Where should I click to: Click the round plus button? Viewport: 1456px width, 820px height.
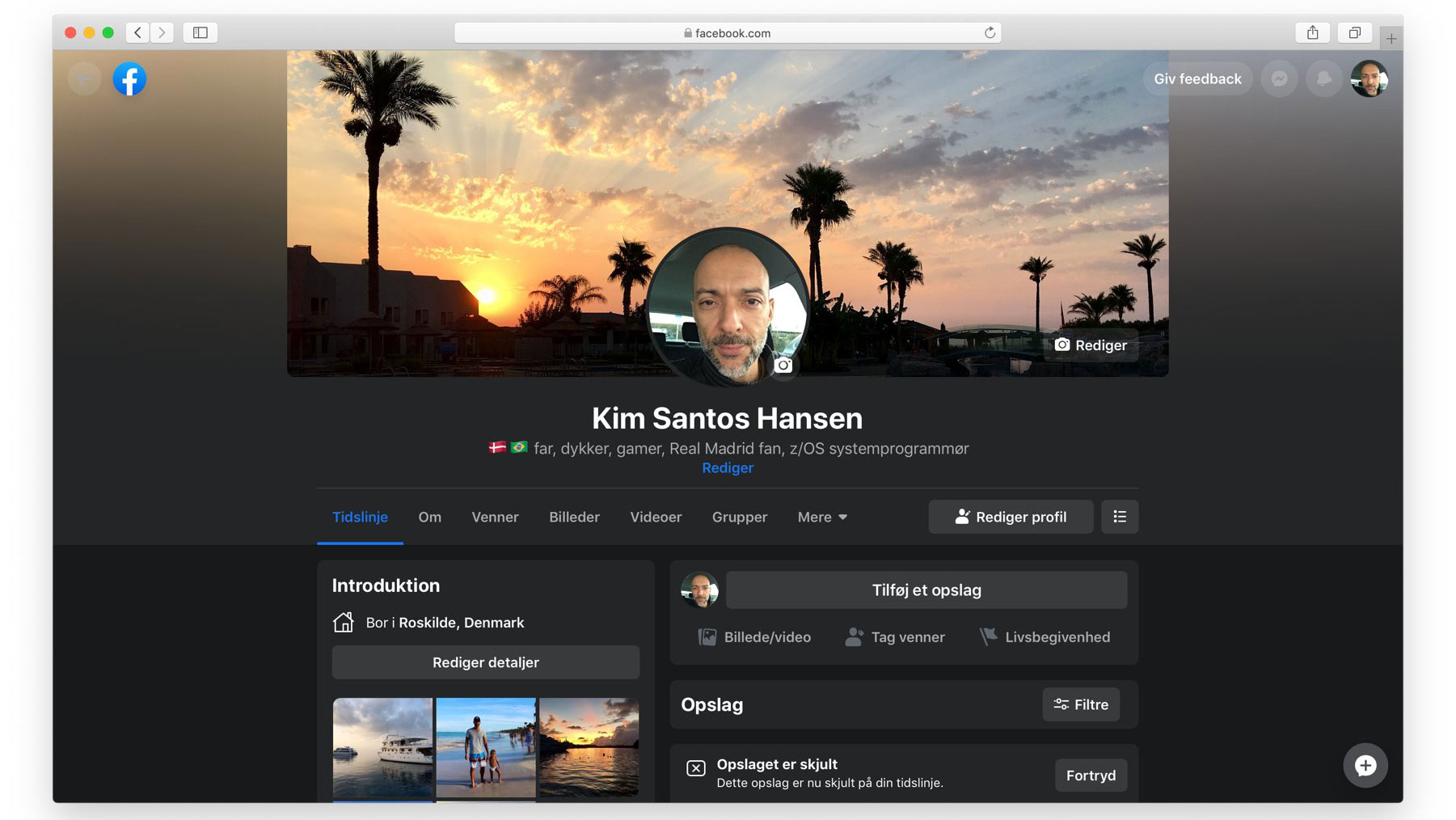[x=1365, y=765]
